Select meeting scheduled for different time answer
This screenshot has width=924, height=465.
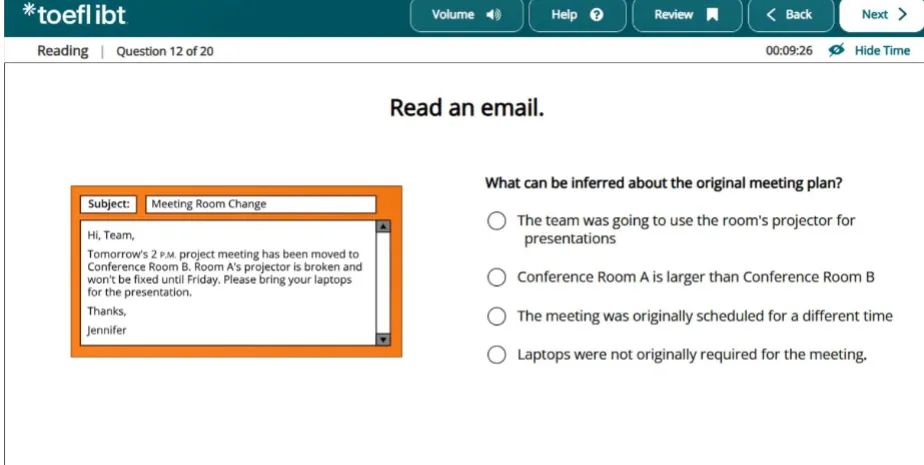[497, 316]
